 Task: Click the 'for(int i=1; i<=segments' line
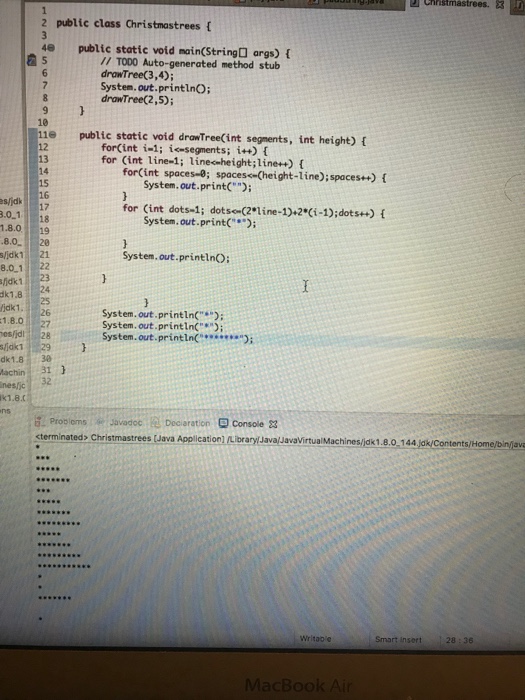coord(184,149)
